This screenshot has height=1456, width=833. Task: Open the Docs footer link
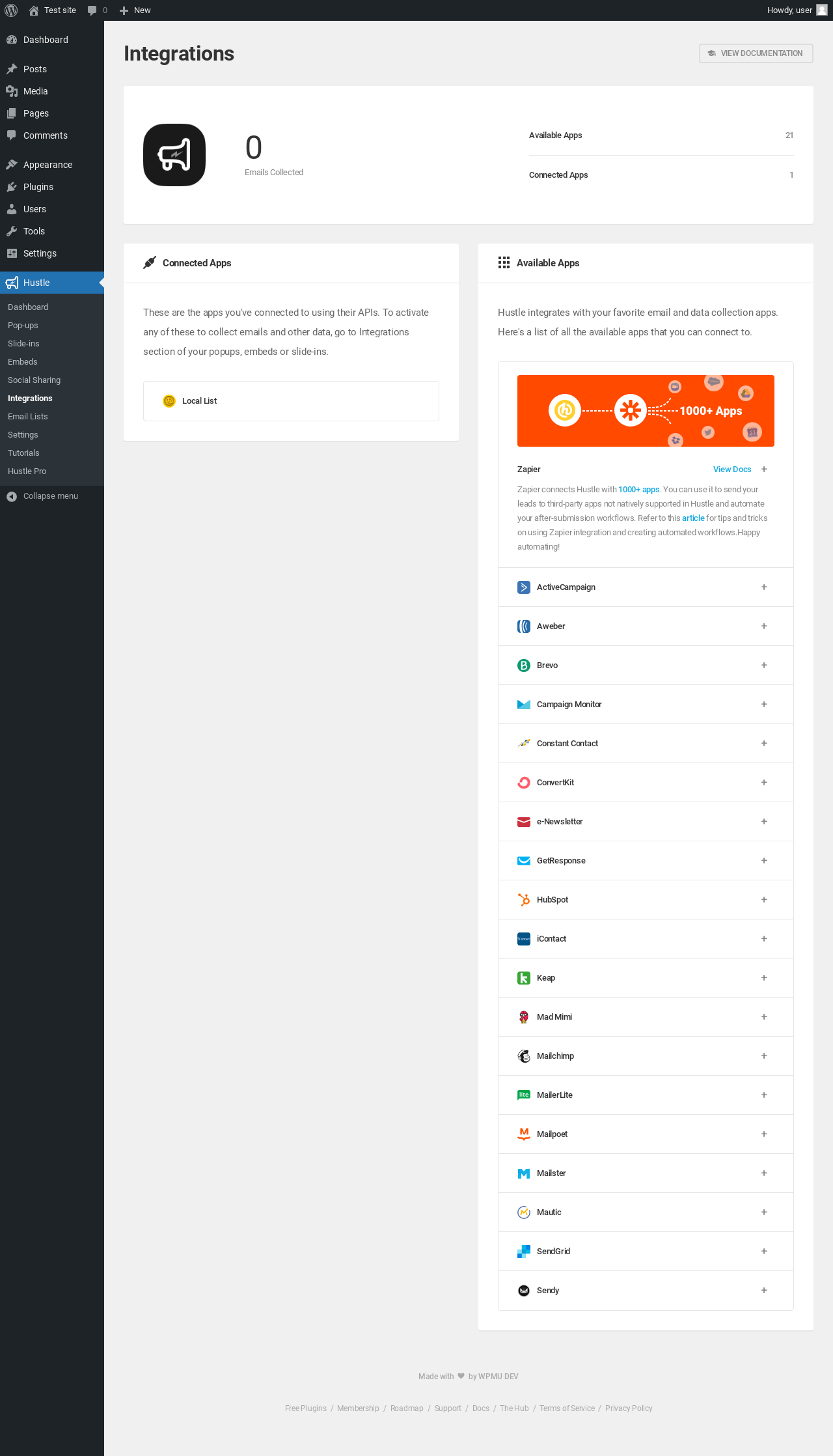481,1408
